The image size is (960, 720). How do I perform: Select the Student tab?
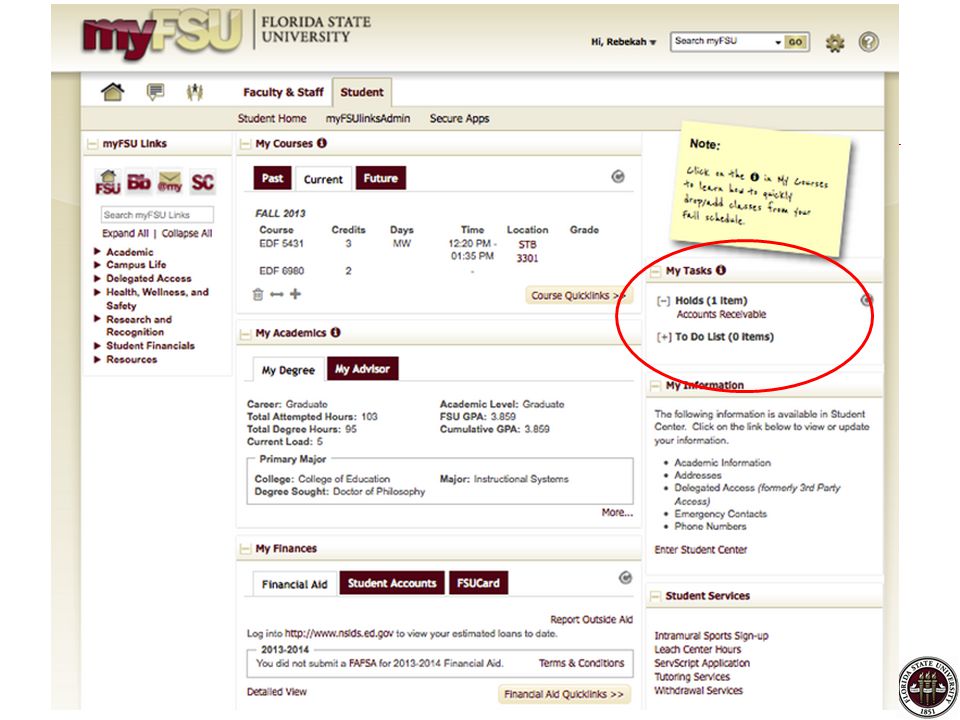coord(362,92)
